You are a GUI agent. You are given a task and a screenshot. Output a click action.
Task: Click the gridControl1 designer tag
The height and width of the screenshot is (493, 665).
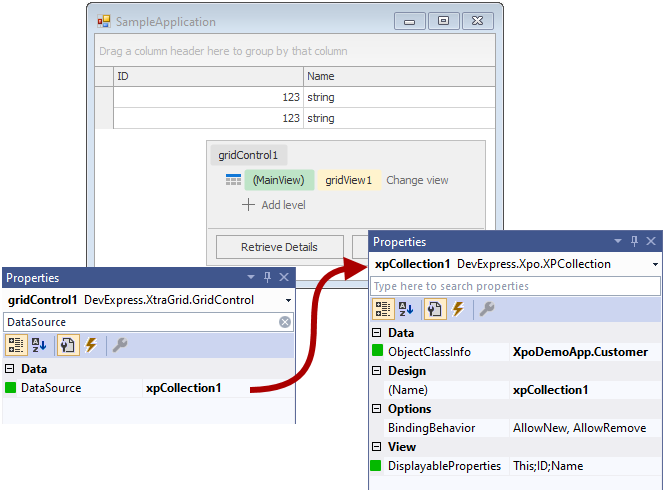tap(249, 155)
